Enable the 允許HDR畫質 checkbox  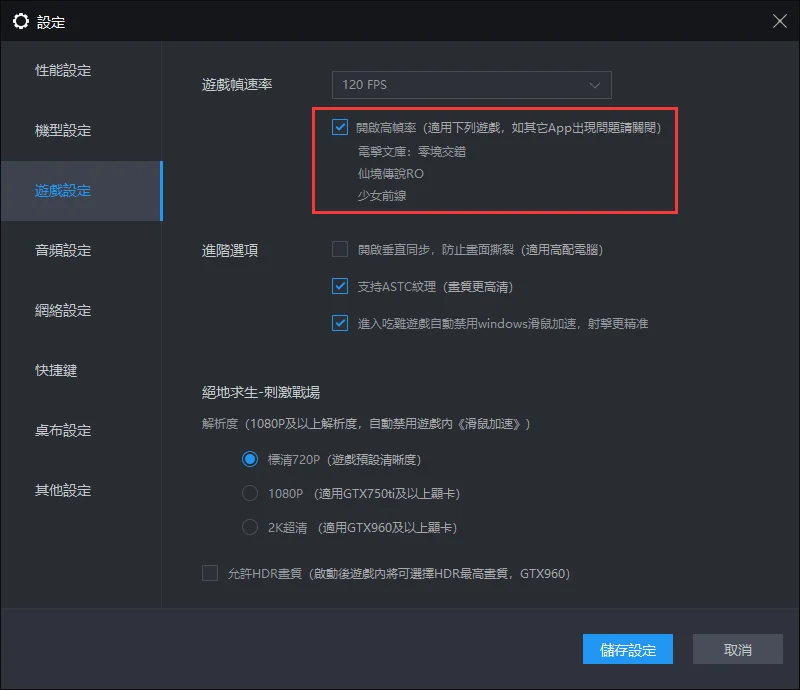pyautogui.click(x=210, y=573)
